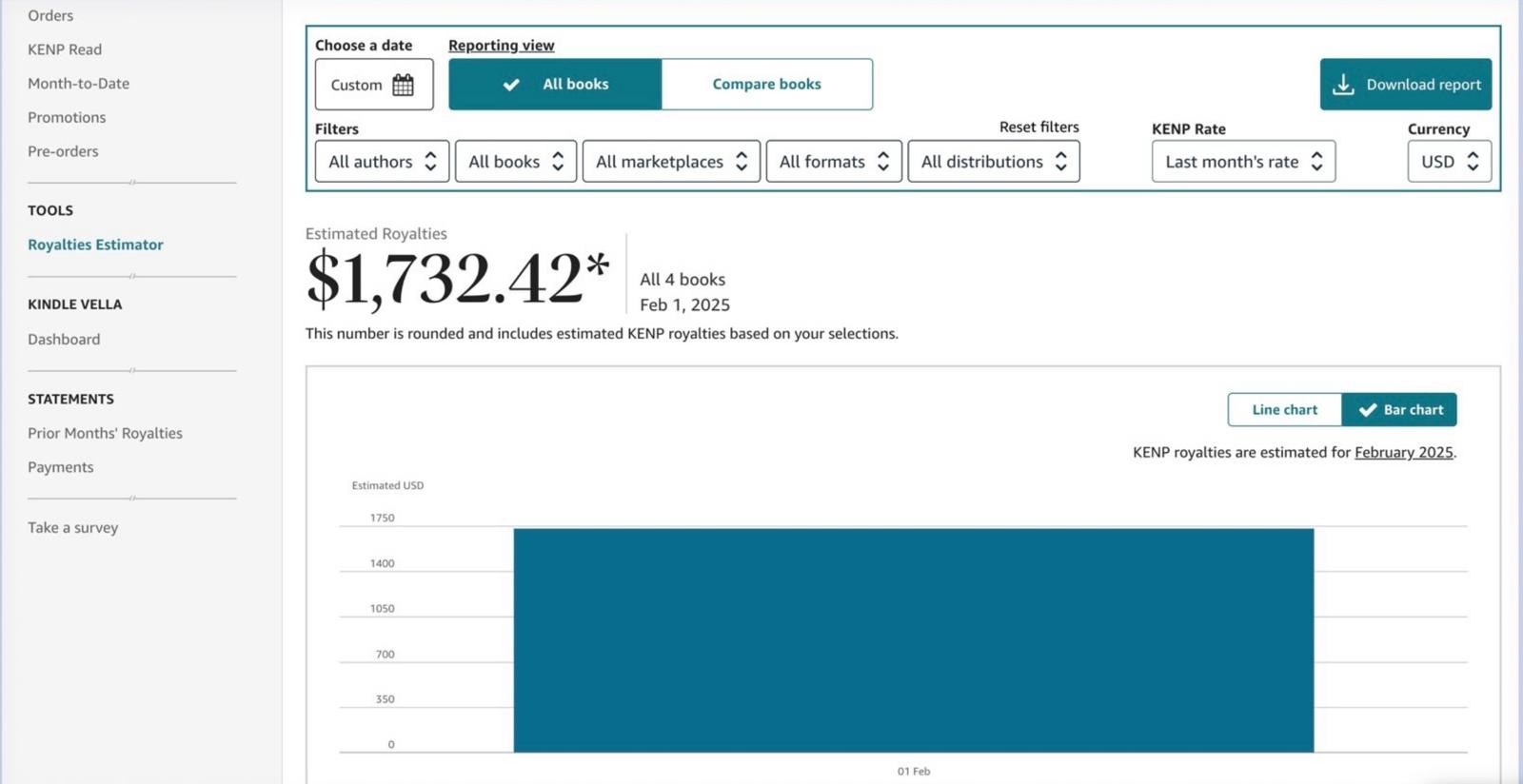Click the Reset filters link

[x=1038, y=127]
